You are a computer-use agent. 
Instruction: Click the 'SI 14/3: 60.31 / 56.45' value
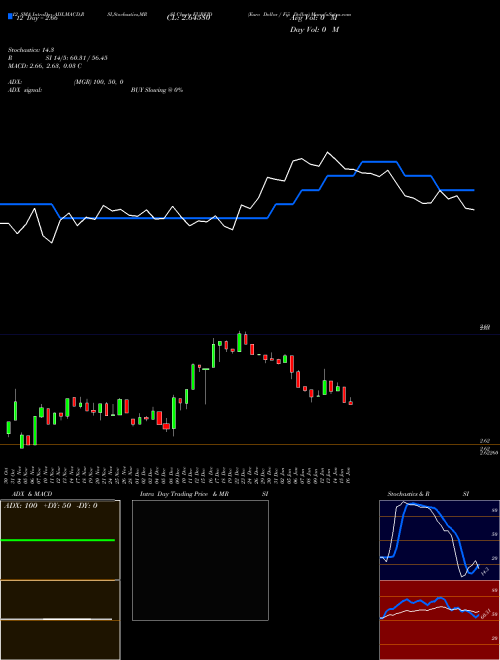point(76,58)
